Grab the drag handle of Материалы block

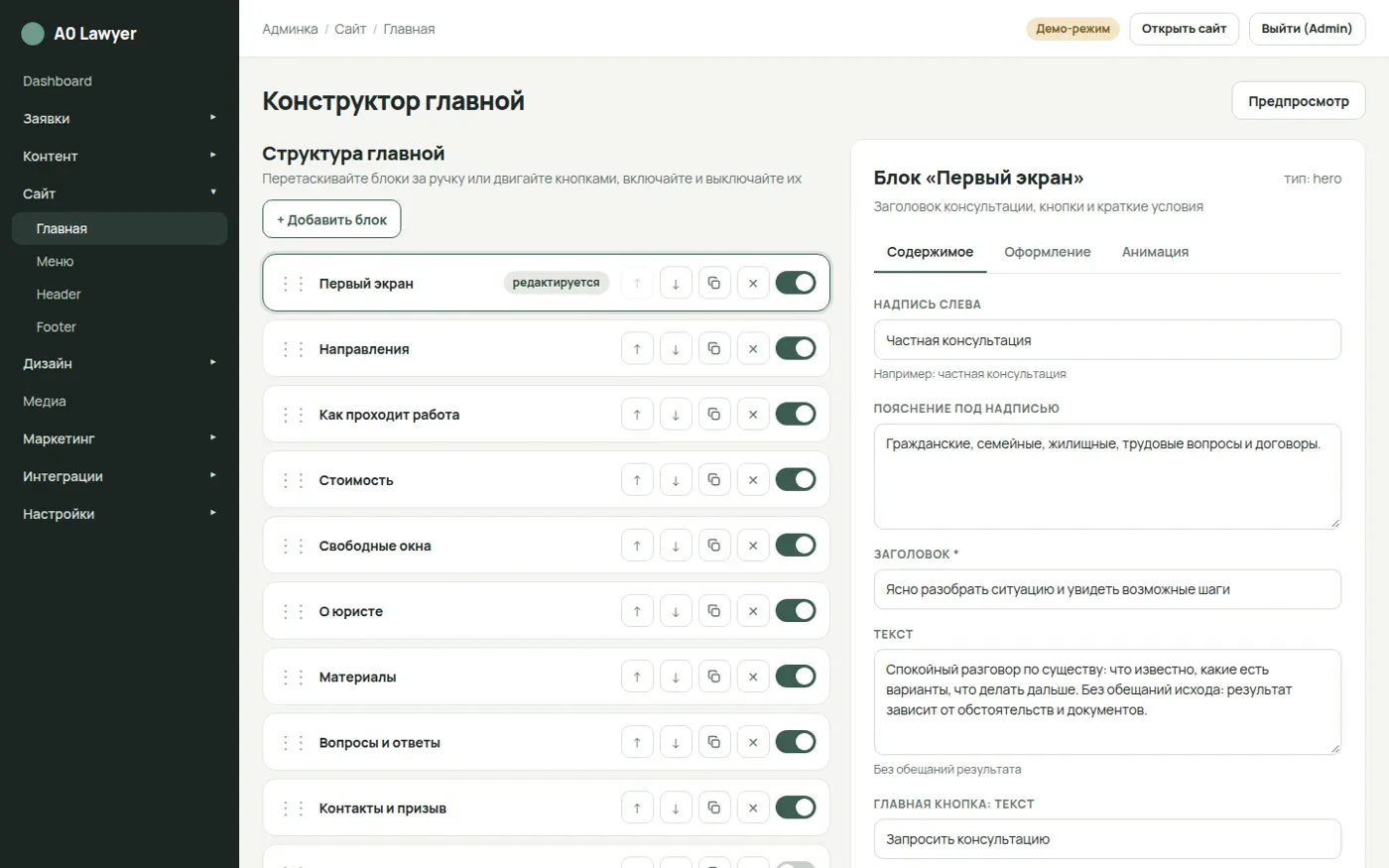coord(293,677)
